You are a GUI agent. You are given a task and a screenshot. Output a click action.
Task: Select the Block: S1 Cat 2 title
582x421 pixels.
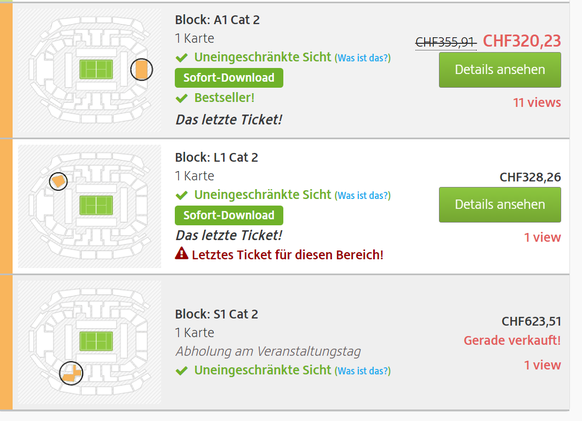217,314
